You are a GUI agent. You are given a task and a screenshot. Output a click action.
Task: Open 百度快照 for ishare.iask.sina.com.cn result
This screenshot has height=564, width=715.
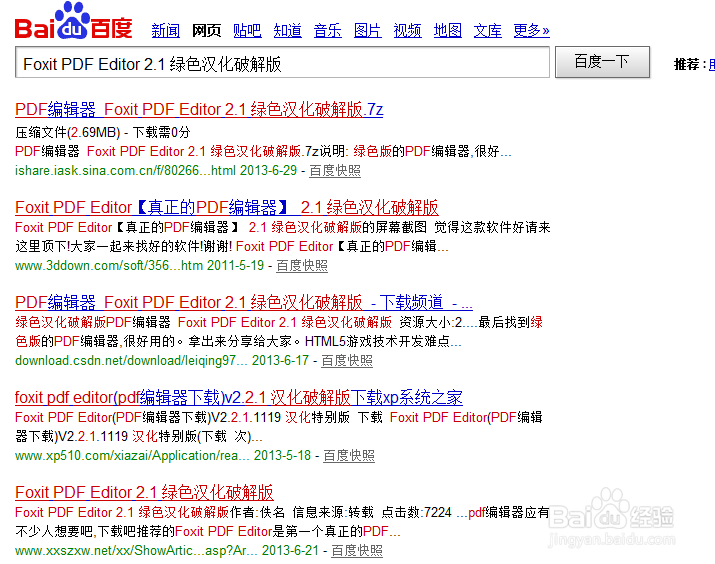pyautogui.click(x=335, y=171)
